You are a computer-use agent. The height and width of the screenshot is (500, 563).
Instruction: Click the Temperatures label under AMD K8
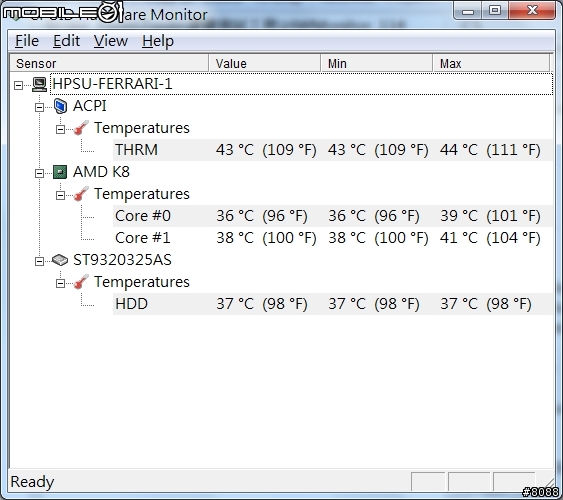coord(141,194)
